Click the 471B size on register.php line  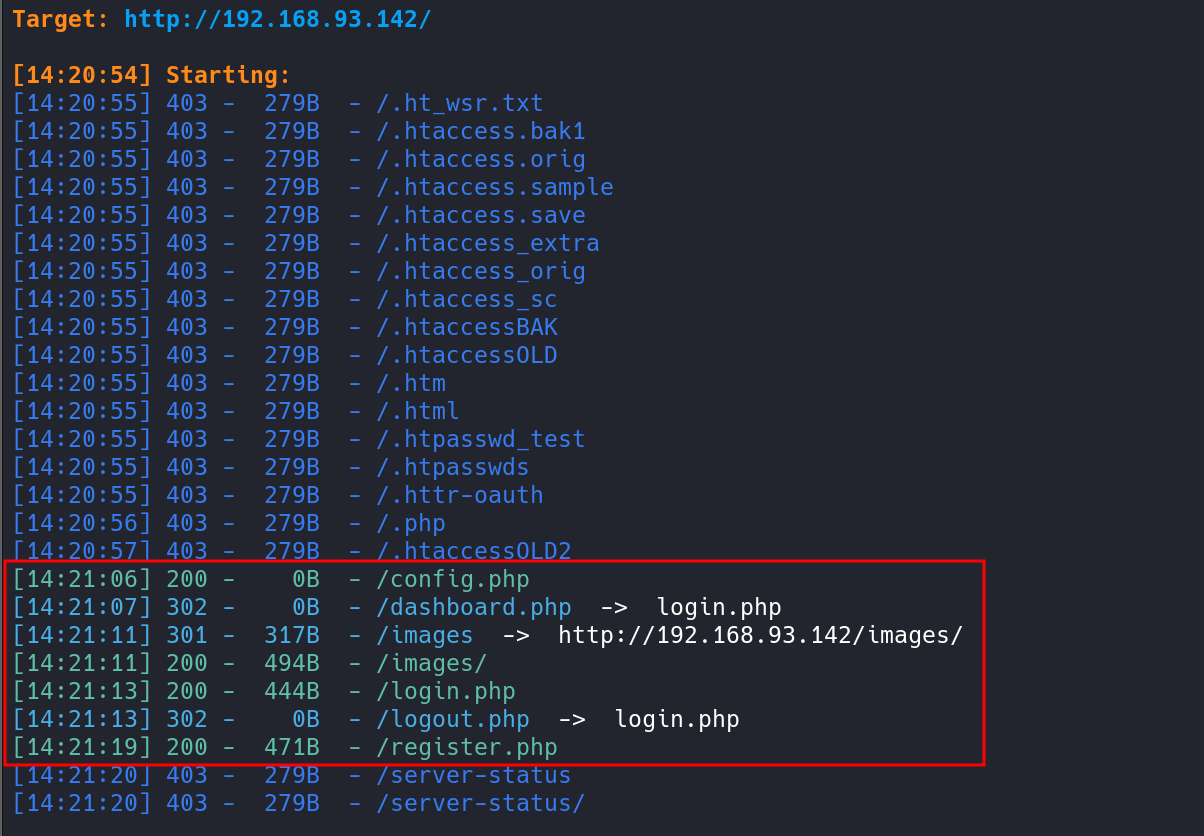click(292, 747)
